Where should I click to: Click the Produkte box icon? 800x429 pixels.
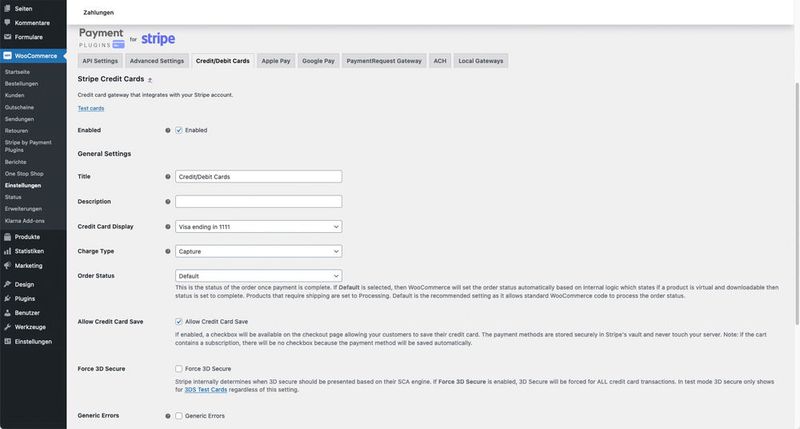coord(7,237)
